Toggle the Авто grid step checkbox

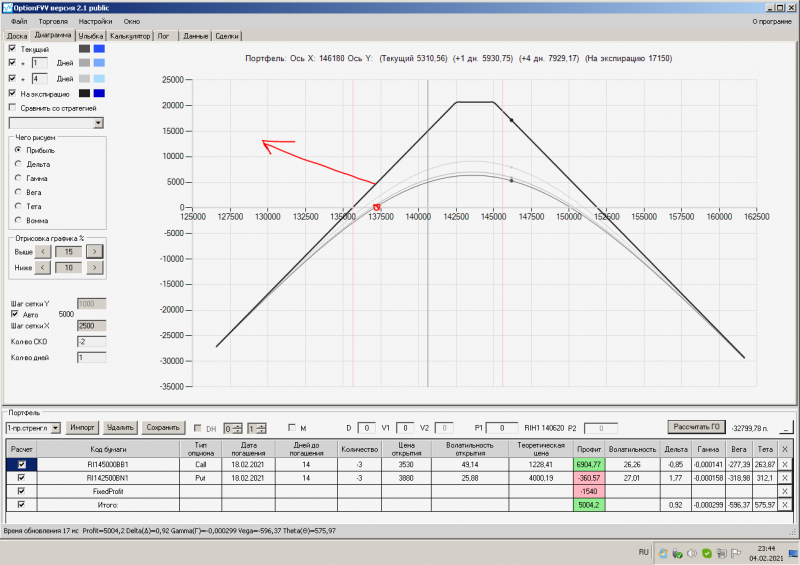point(14,314)
